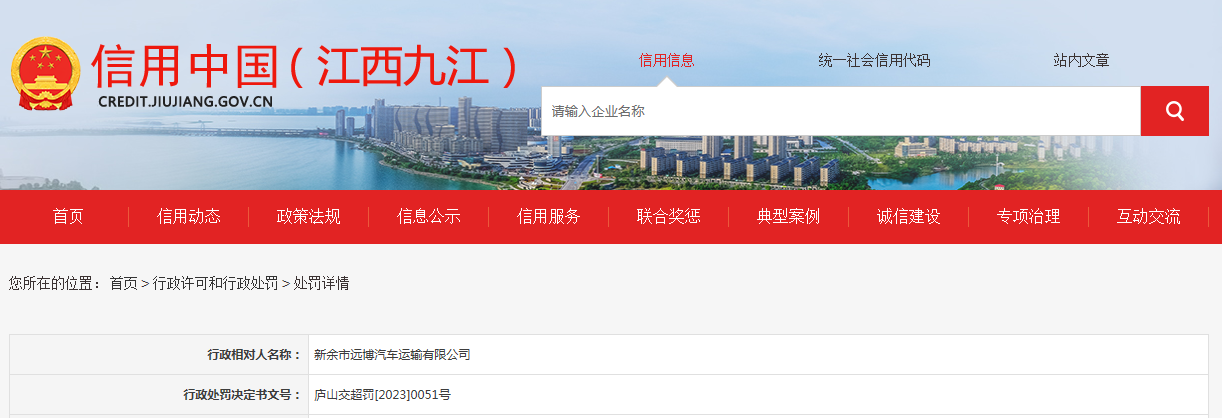Navigate to 典型案例
This screenshot has height=418, width=1222.
pyautogui.click(x=788, y=216)
